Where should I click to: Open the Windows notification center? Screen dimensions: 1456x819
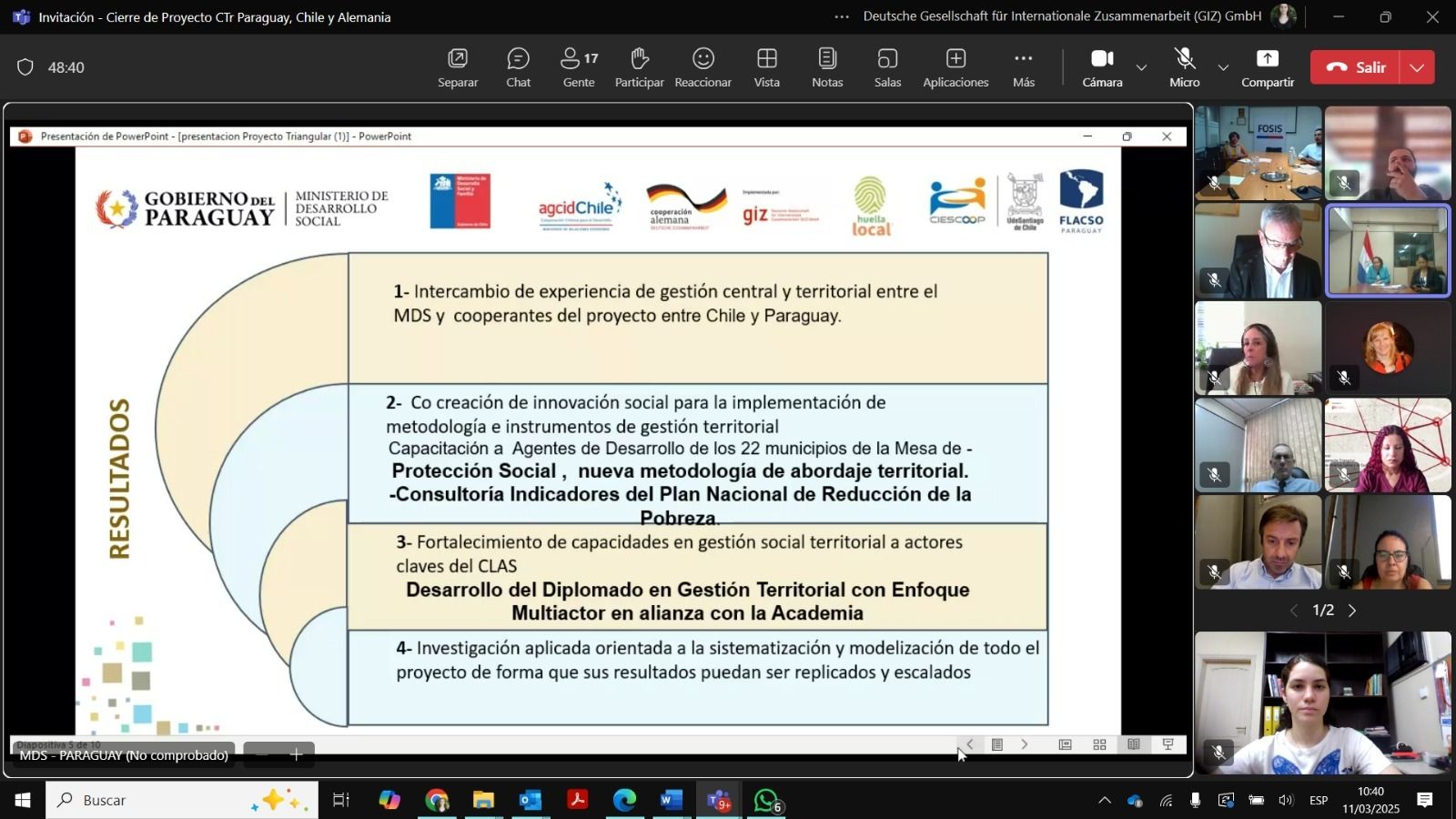[x=1425, y=801]
